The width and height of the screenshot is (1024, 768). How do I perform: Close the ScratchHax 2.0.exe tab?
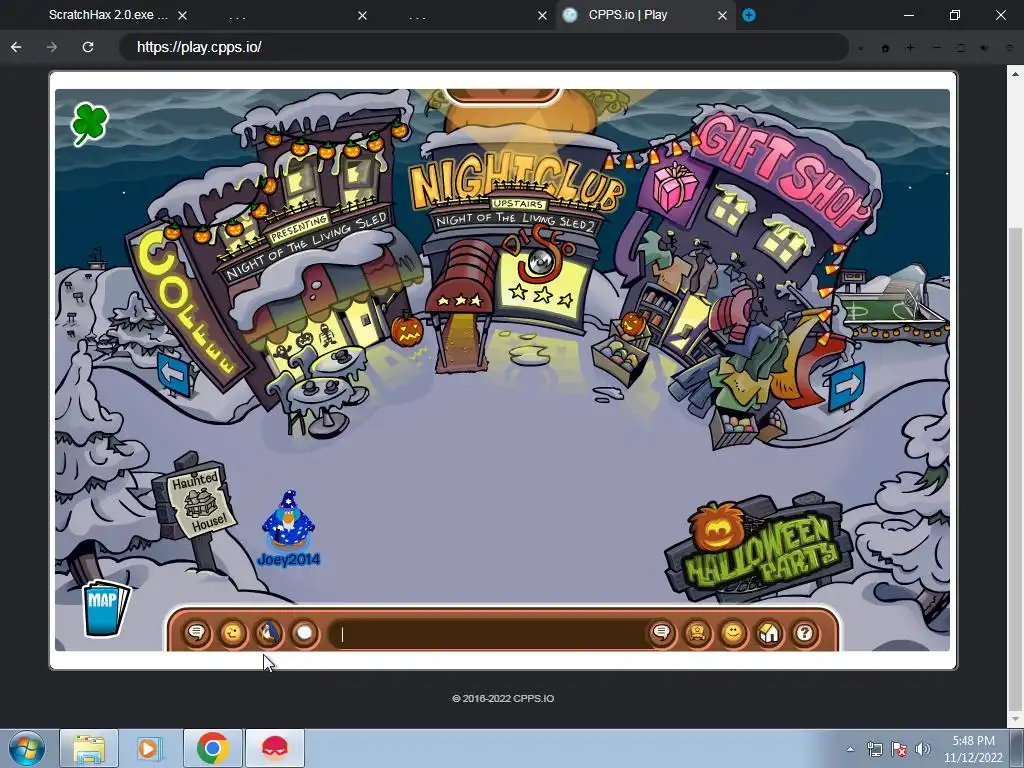[183, 15]
